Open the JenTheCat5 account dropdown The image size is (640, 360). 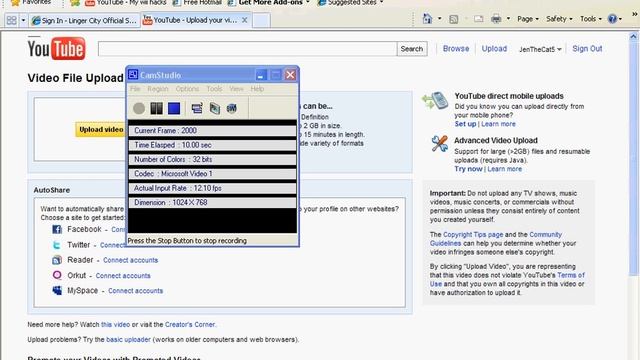tap(540, 49)
